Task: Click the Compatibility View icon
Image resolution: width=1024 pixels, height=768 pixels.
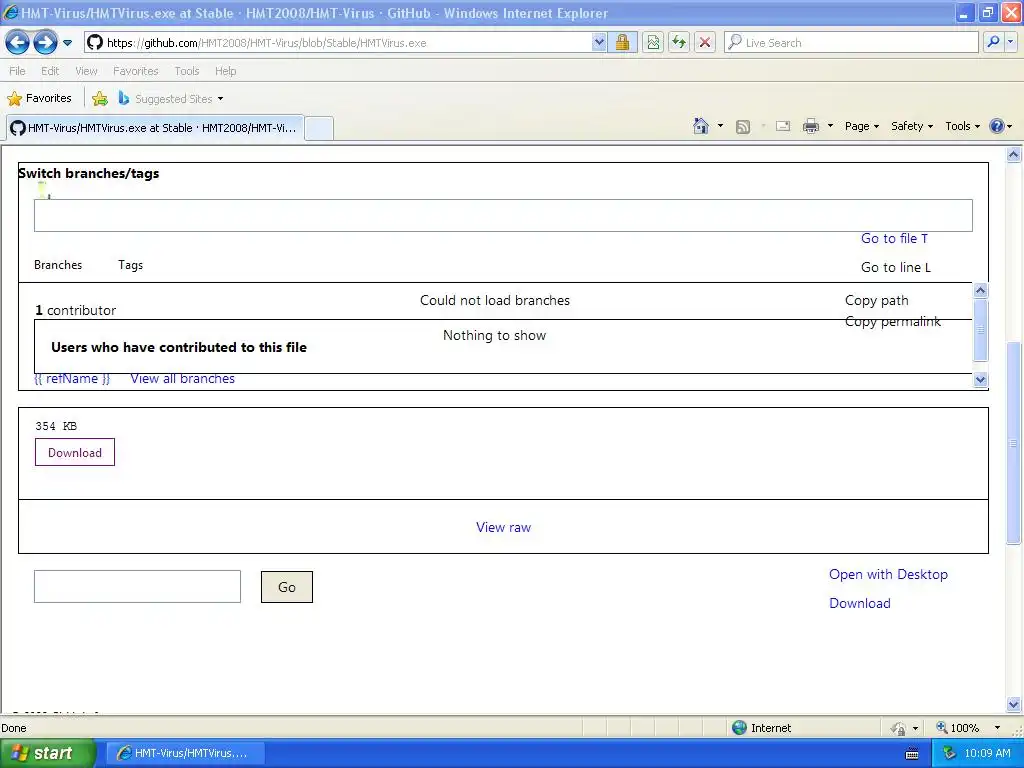Action: coord(652,42)
